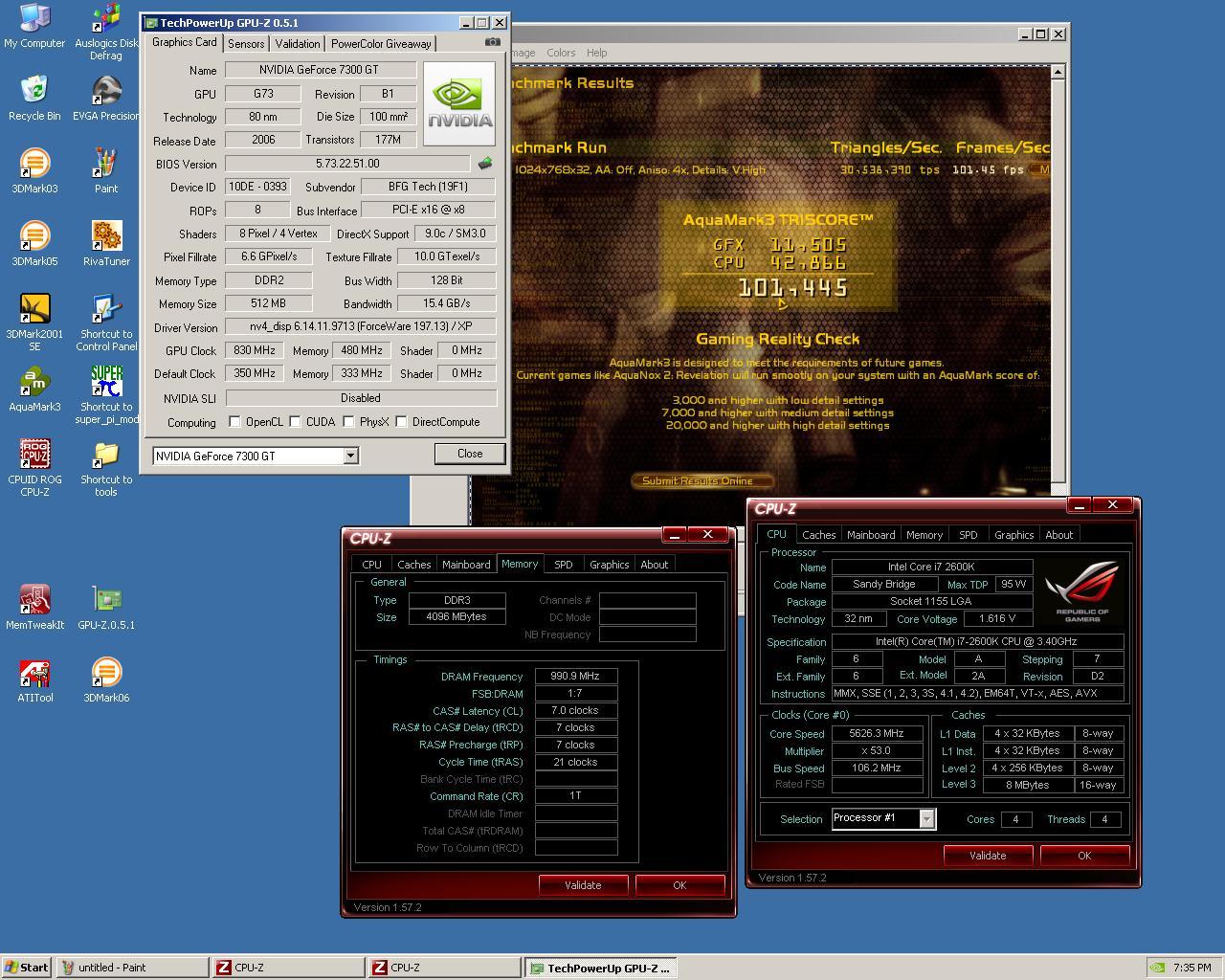The image size is (1225, 980).
Task: Click the Core Speed value in CPU-Z
Action: coord(877,734)
